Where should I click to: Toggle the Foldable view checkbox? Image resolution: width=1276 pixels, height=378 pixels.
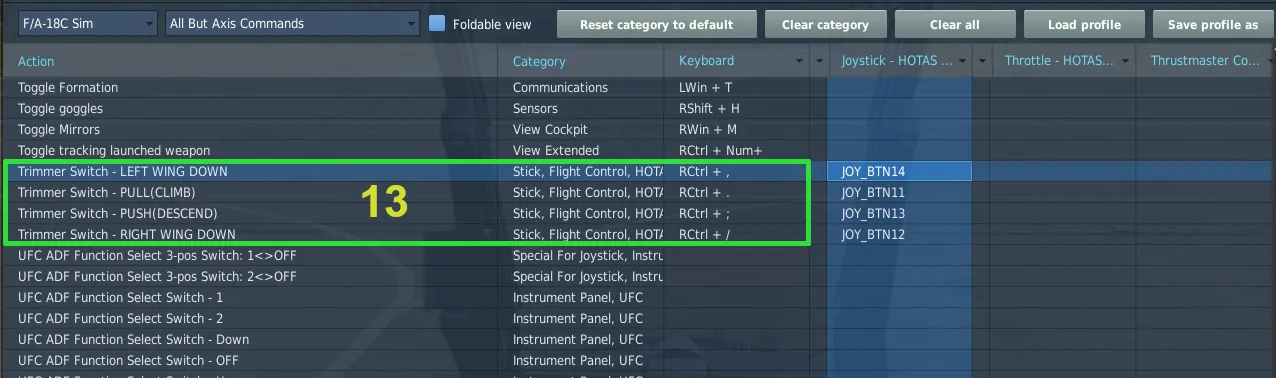[x=437, y=23]
